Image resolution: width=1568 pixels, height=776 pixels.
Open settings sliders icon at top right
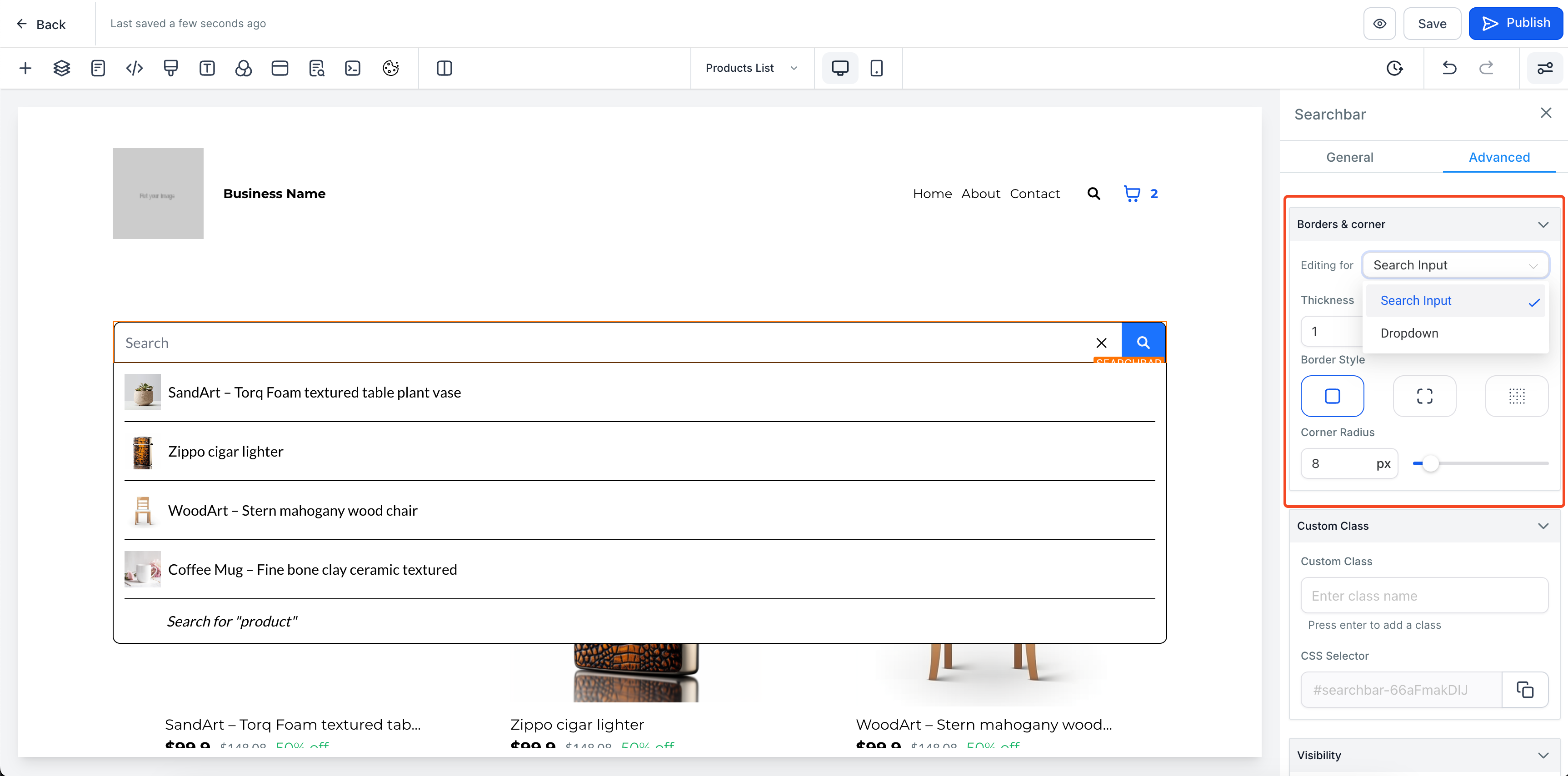click(x=1545, y=68)
